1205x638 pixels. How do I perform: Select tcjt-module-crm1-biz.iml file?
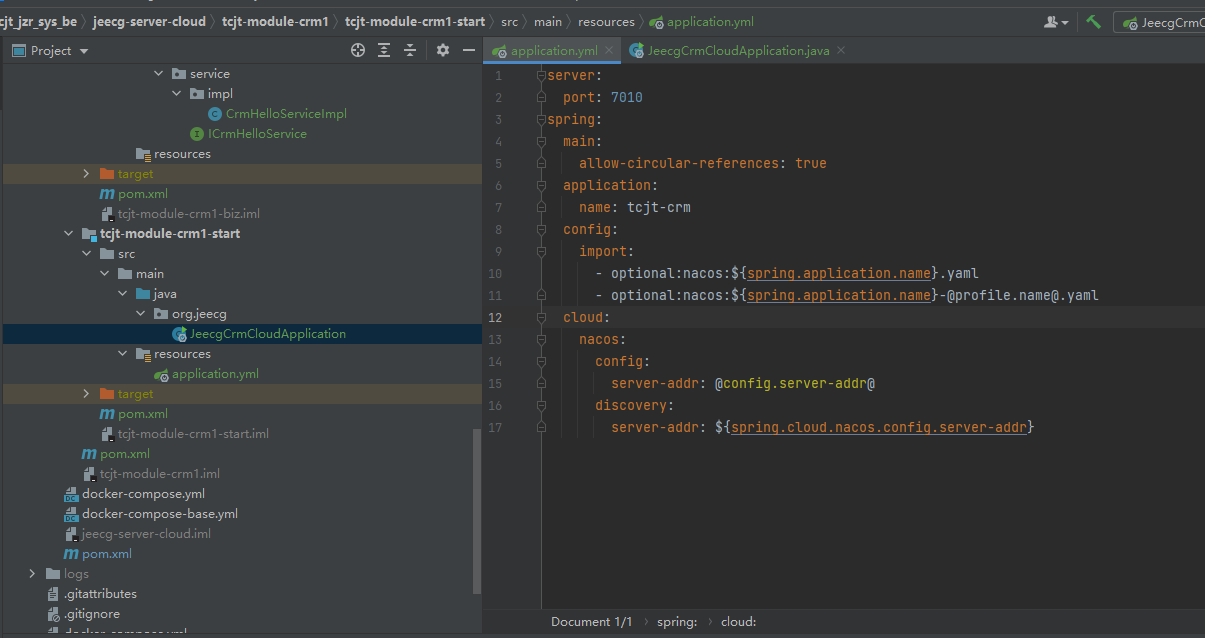[x=189, y=213]
